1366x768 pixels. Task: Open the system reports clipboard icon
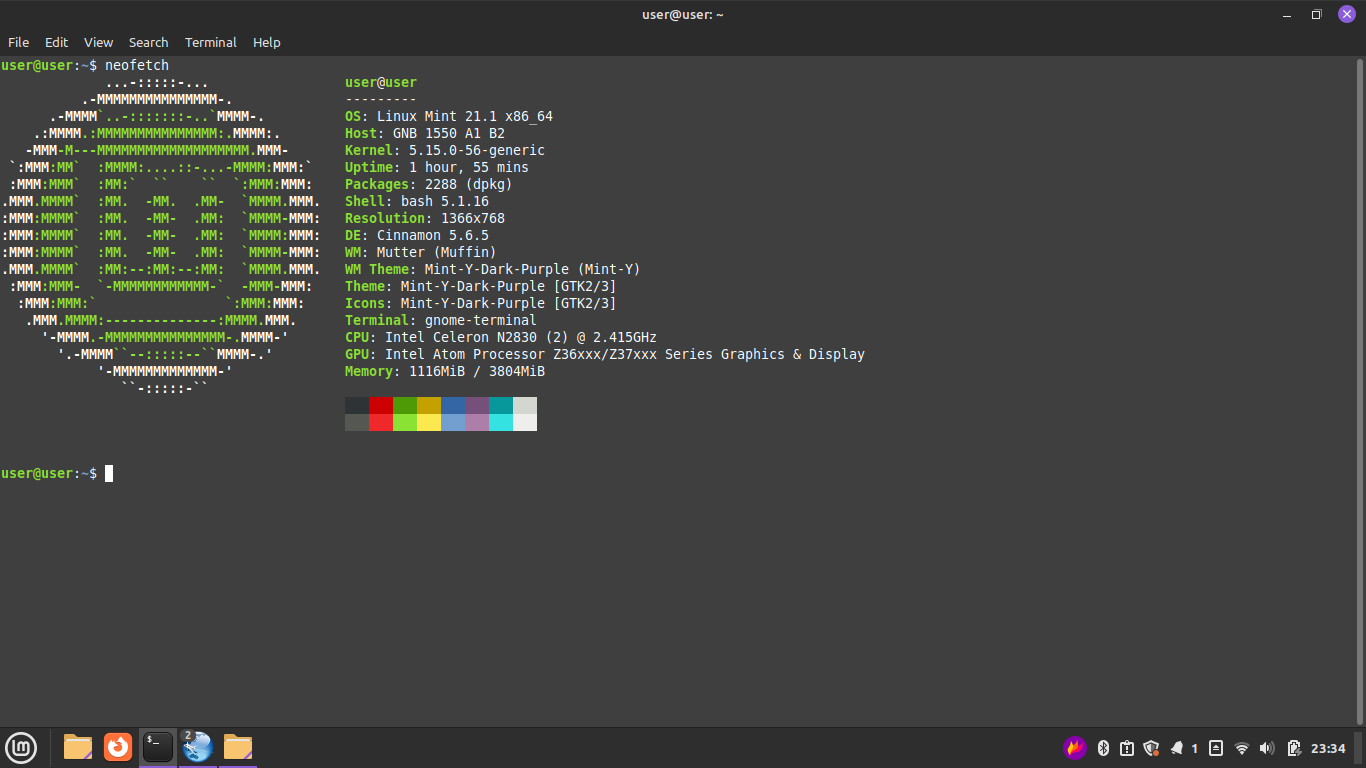[1127, 748]
